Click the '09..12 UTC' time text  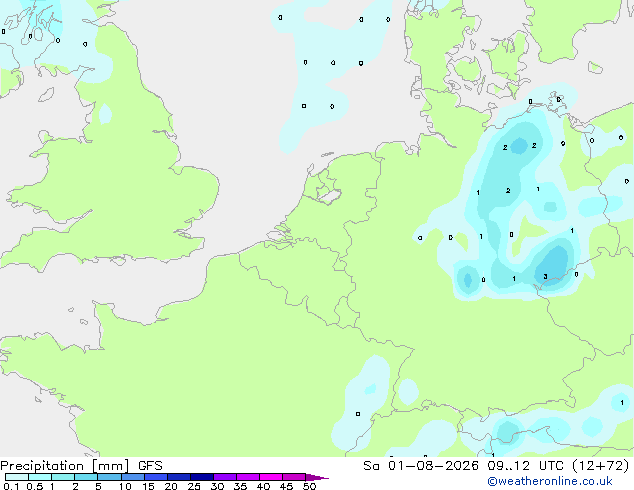(x=526, y=466)
